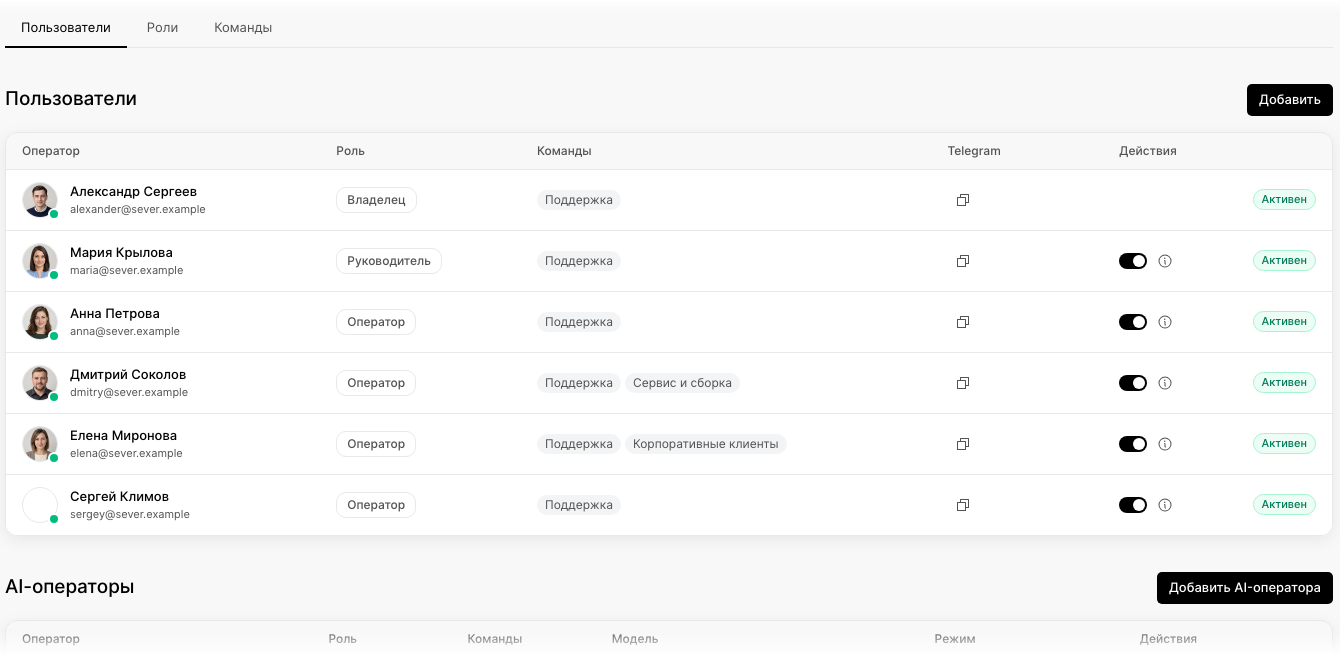The width and height of the screenshot is (1340, 655).
Task: Toggle the switch for Анна Петрова
Action: pyautogui.click(x=1133, y=322)
